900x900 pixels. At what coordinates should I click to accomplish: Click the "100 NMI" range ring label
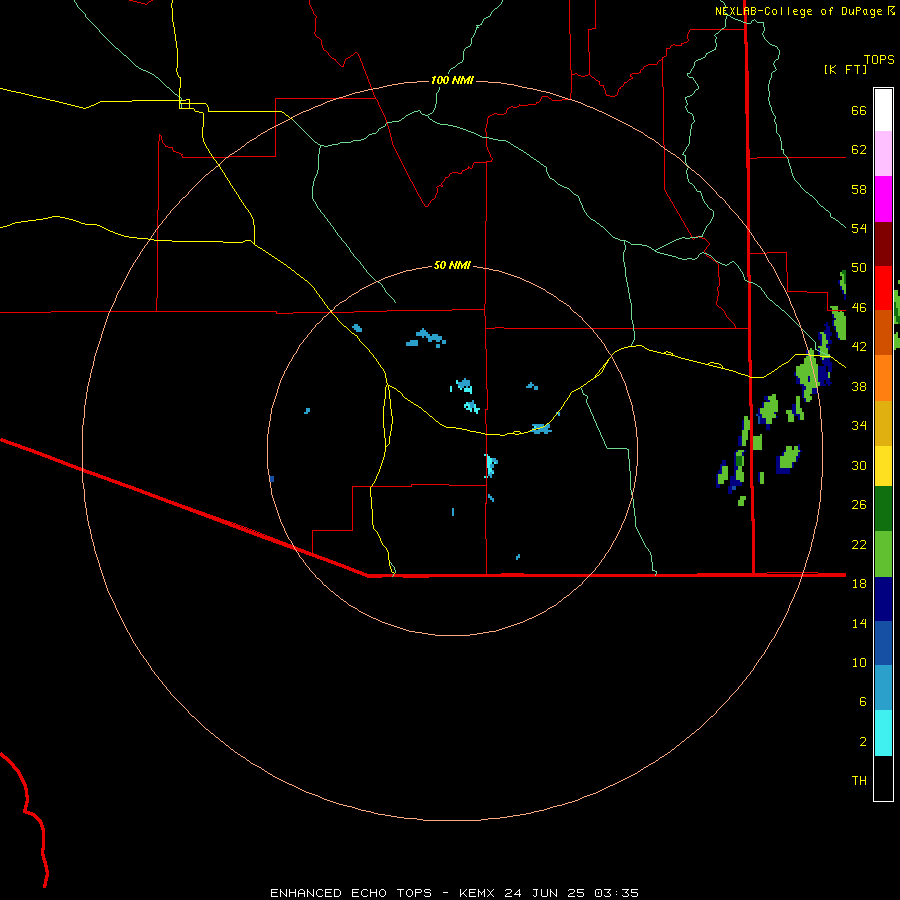pyautogui.click(x=452, y=80)
